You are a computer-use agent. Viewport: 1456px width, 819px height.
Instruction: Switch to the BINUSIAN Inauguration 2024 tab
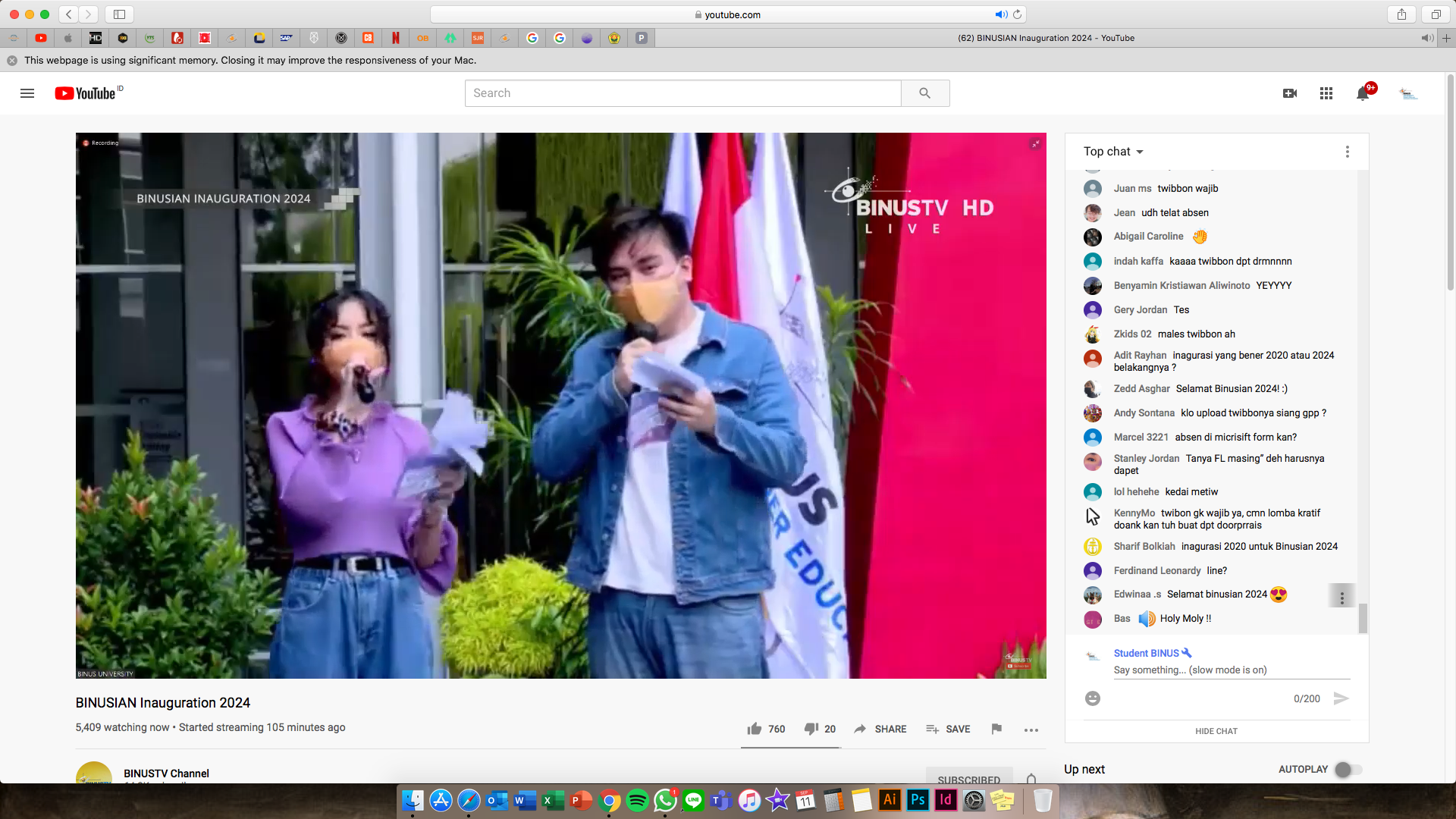[1046, 38]
